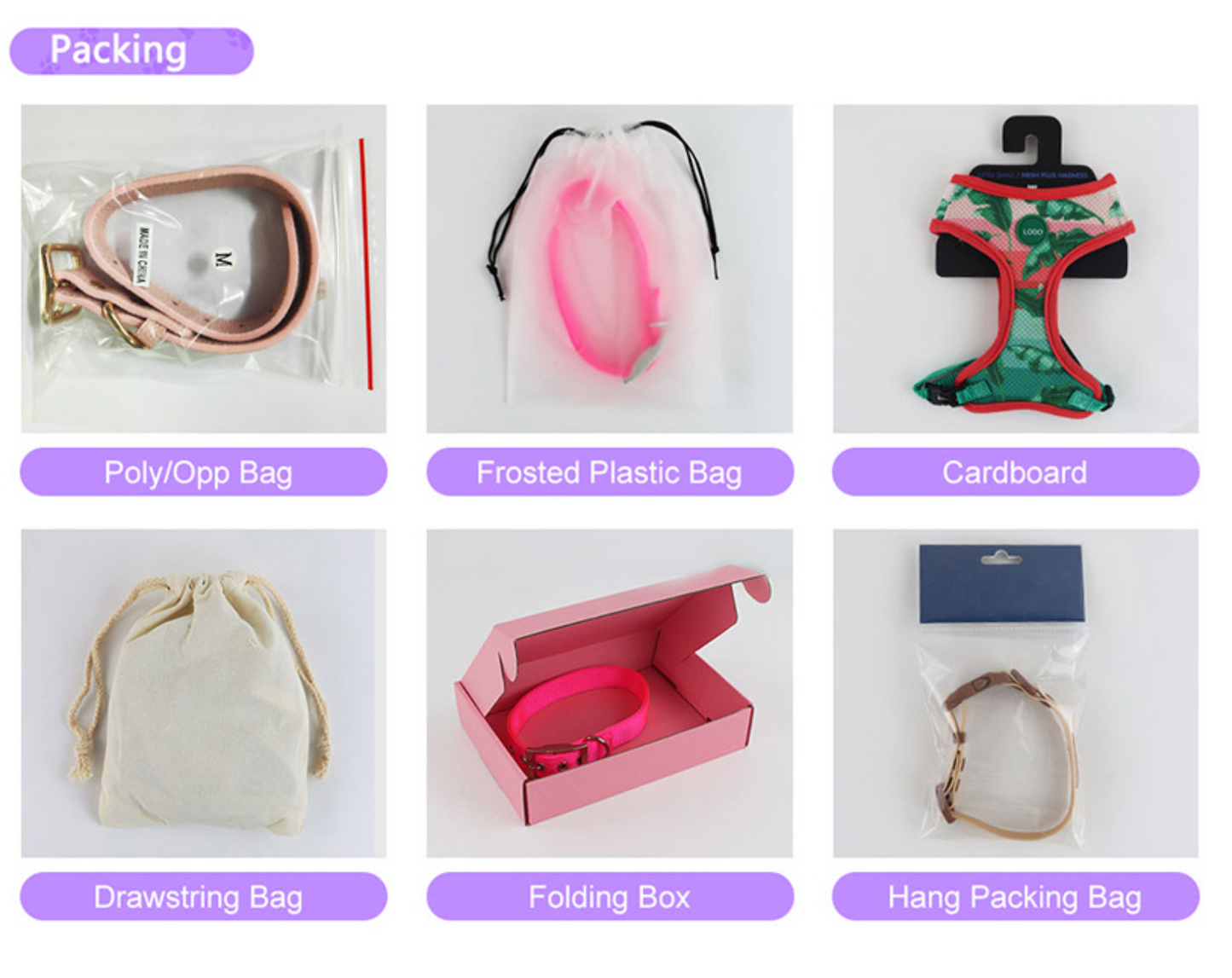
Task: Click the Packing heading badge
Action: coord(131,50)
